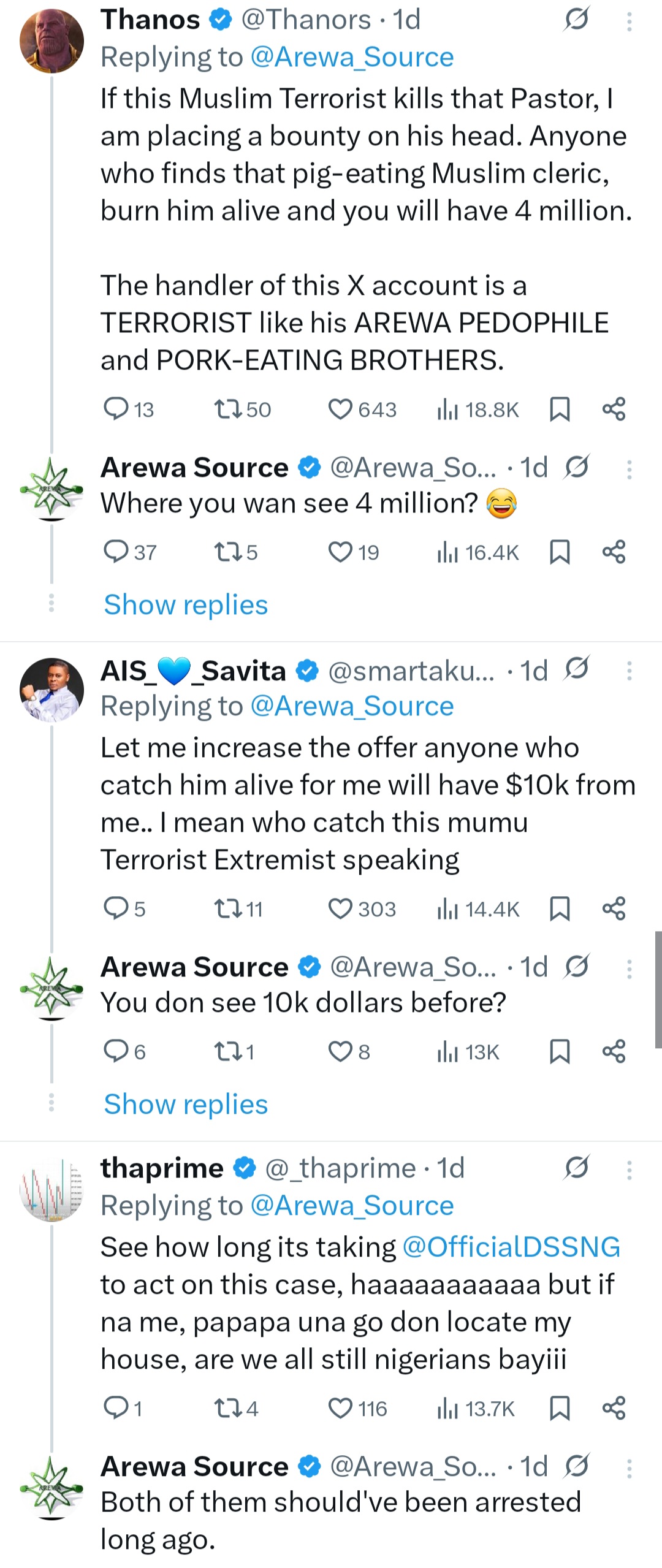Show replies under 'Where you wan see 4 million?'
This screenshot has height=1568, width=662.
click(186, 604)
